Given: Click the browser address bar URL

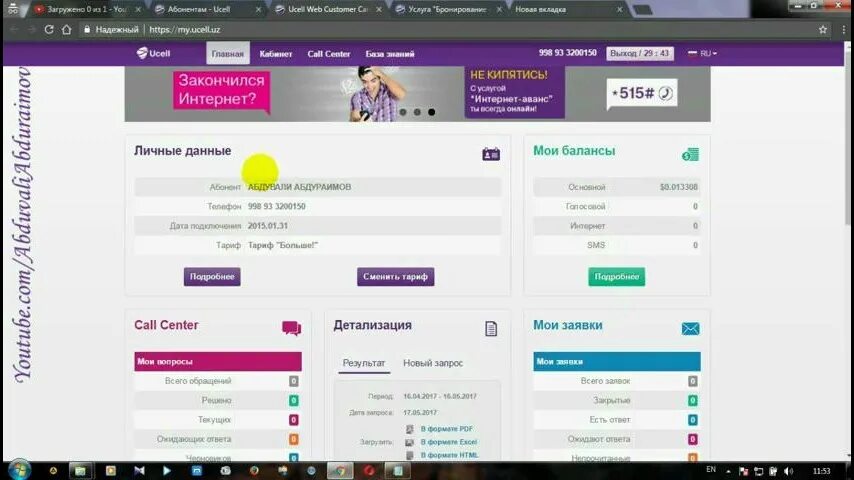Looking at the screenshot, I should [x=185, y=29].
